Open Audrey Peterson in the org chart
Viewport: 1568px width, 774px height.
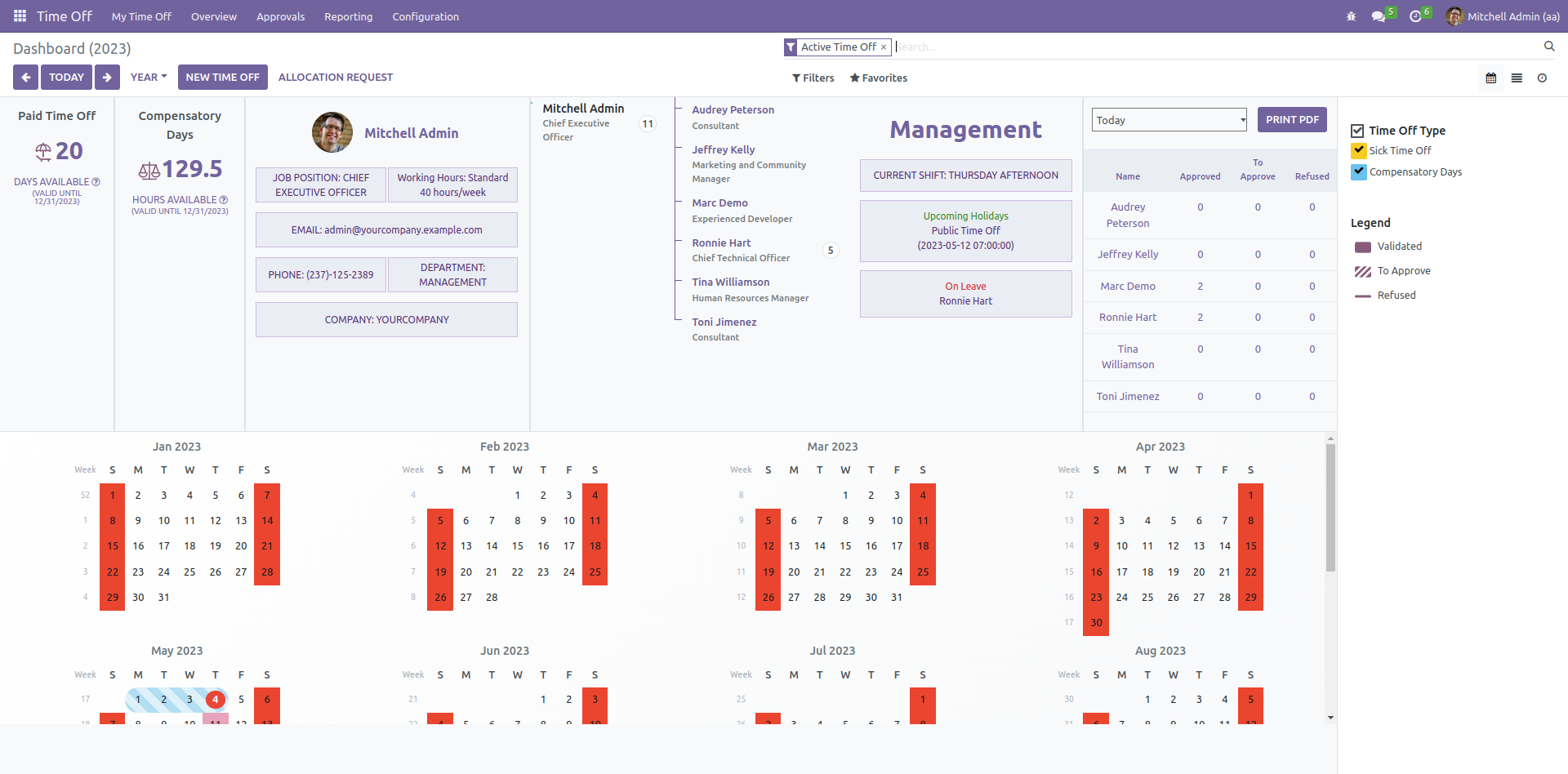point(733,110)
